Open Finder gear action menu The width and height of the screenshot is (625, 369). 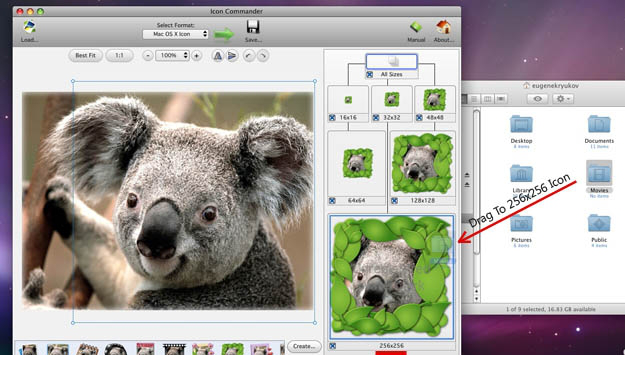(x=562, y=98)
